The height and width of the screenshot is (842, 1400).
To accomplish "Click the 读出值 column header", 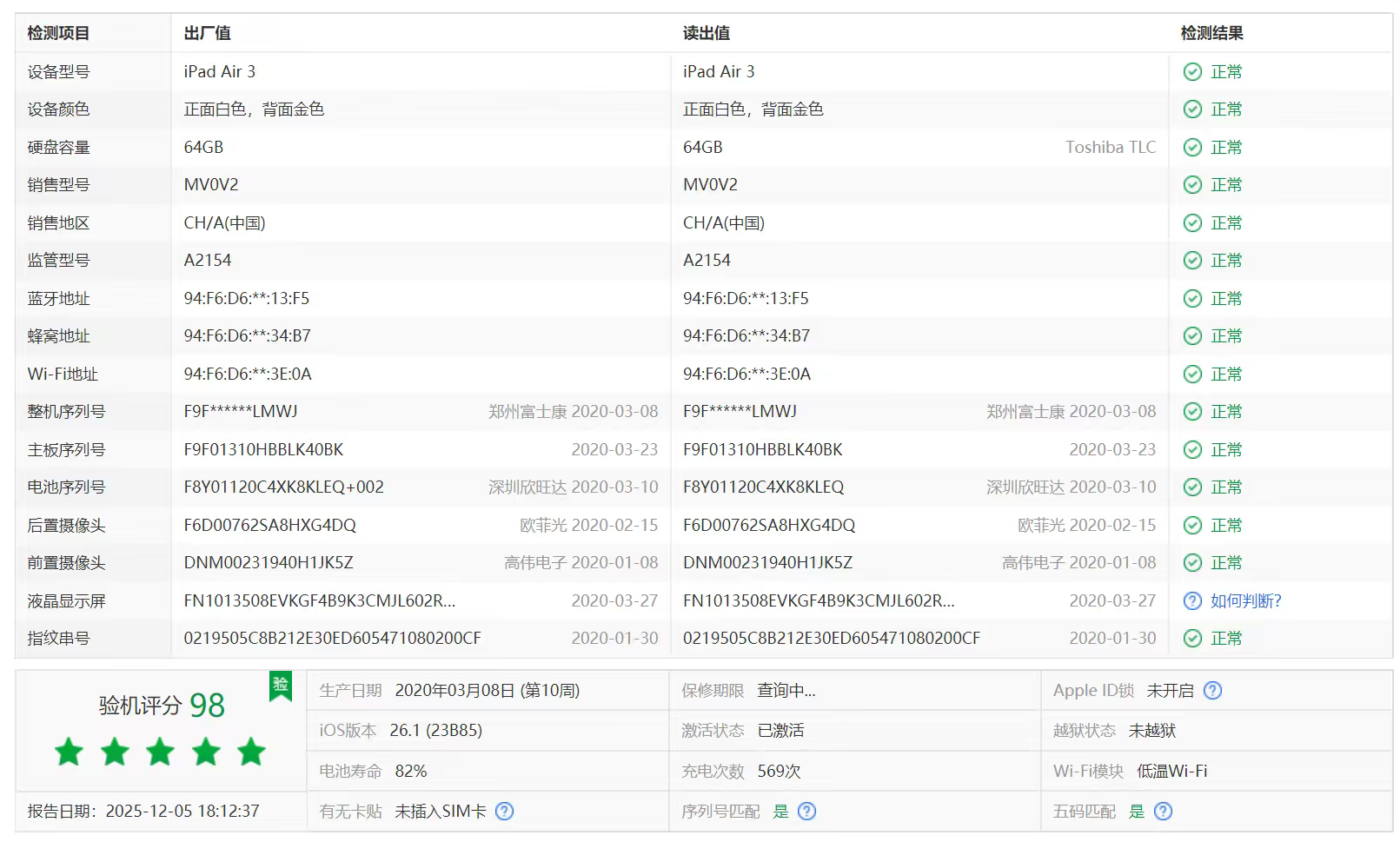I will coord(706,34).
